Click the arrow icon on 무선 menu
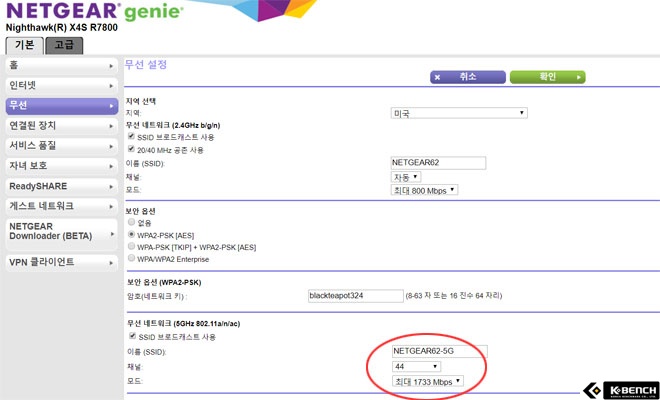This screenshot has height=400, width=660. coord(111,106)
